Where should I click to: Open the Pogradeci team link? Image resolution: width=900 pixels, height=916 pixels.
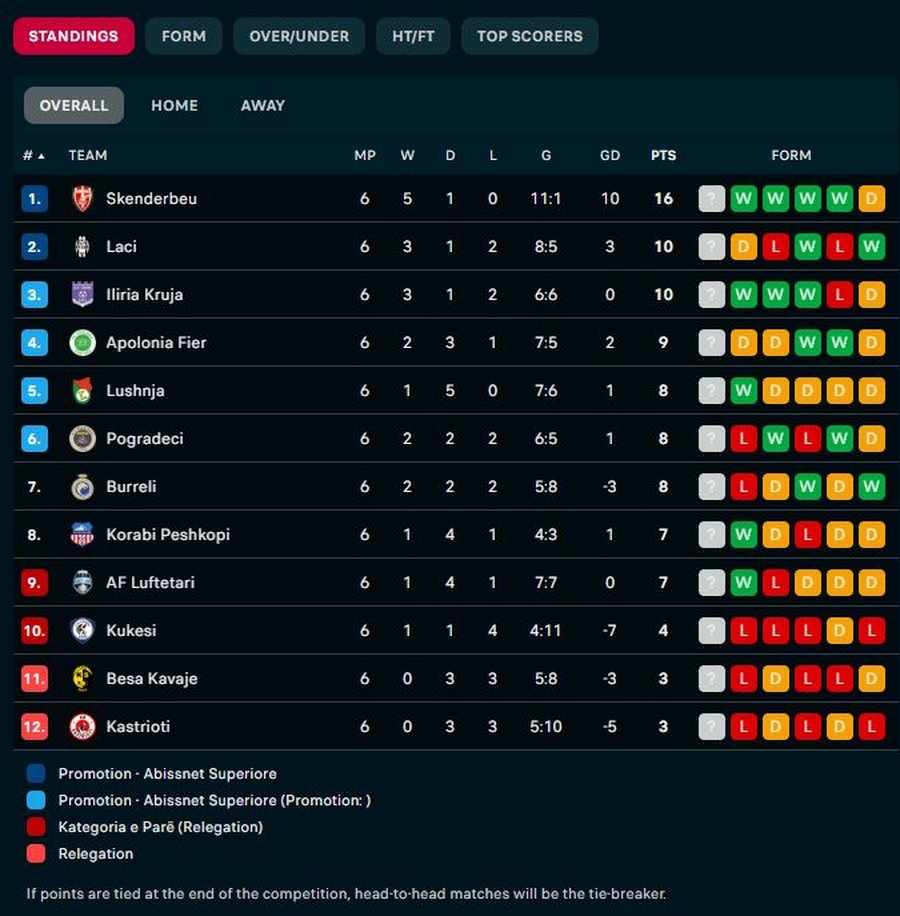[x=145, y=438]
